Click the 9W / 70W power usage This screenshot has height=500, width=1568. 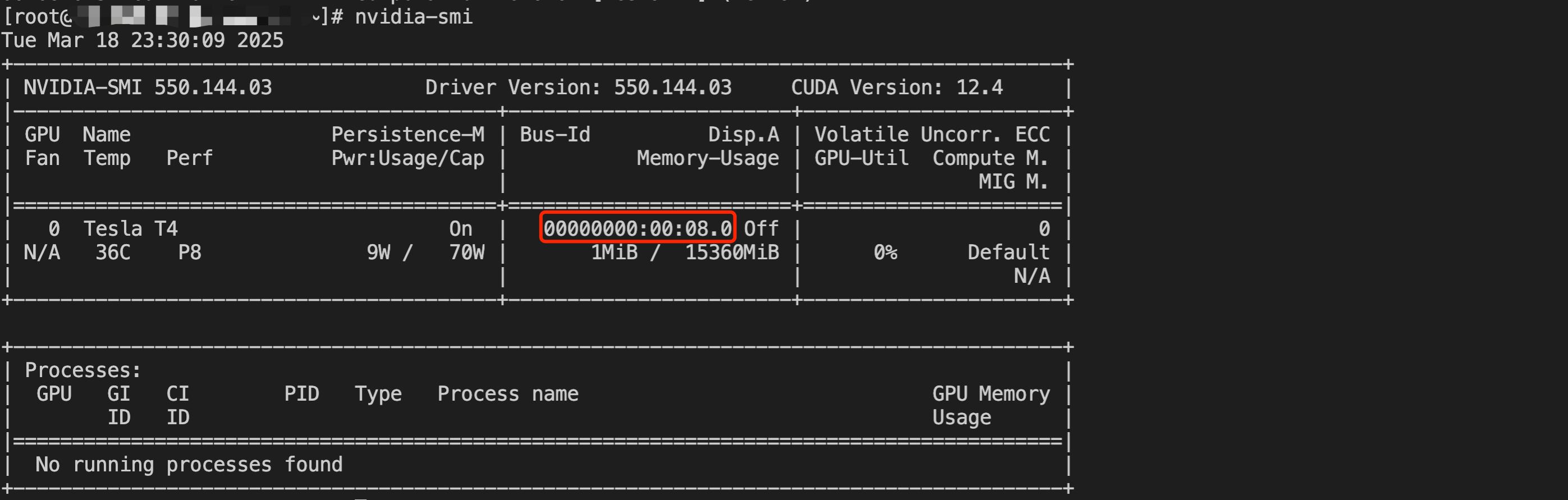click(425, 252)
